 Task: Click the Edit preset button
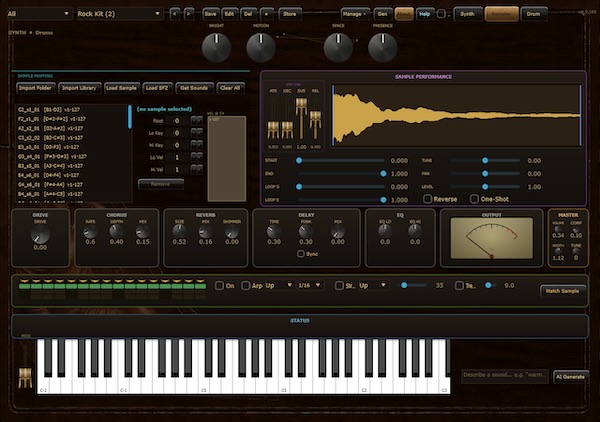pyautogui.click(x=229, y=14)
